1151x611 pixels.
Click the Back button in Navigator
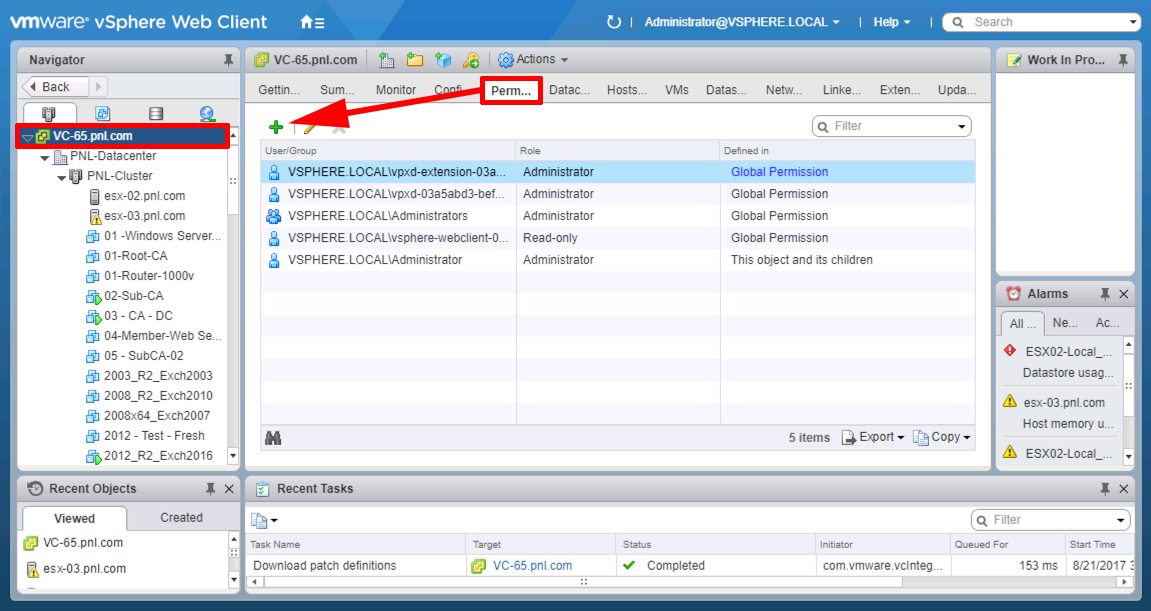[x=55, y=87]
